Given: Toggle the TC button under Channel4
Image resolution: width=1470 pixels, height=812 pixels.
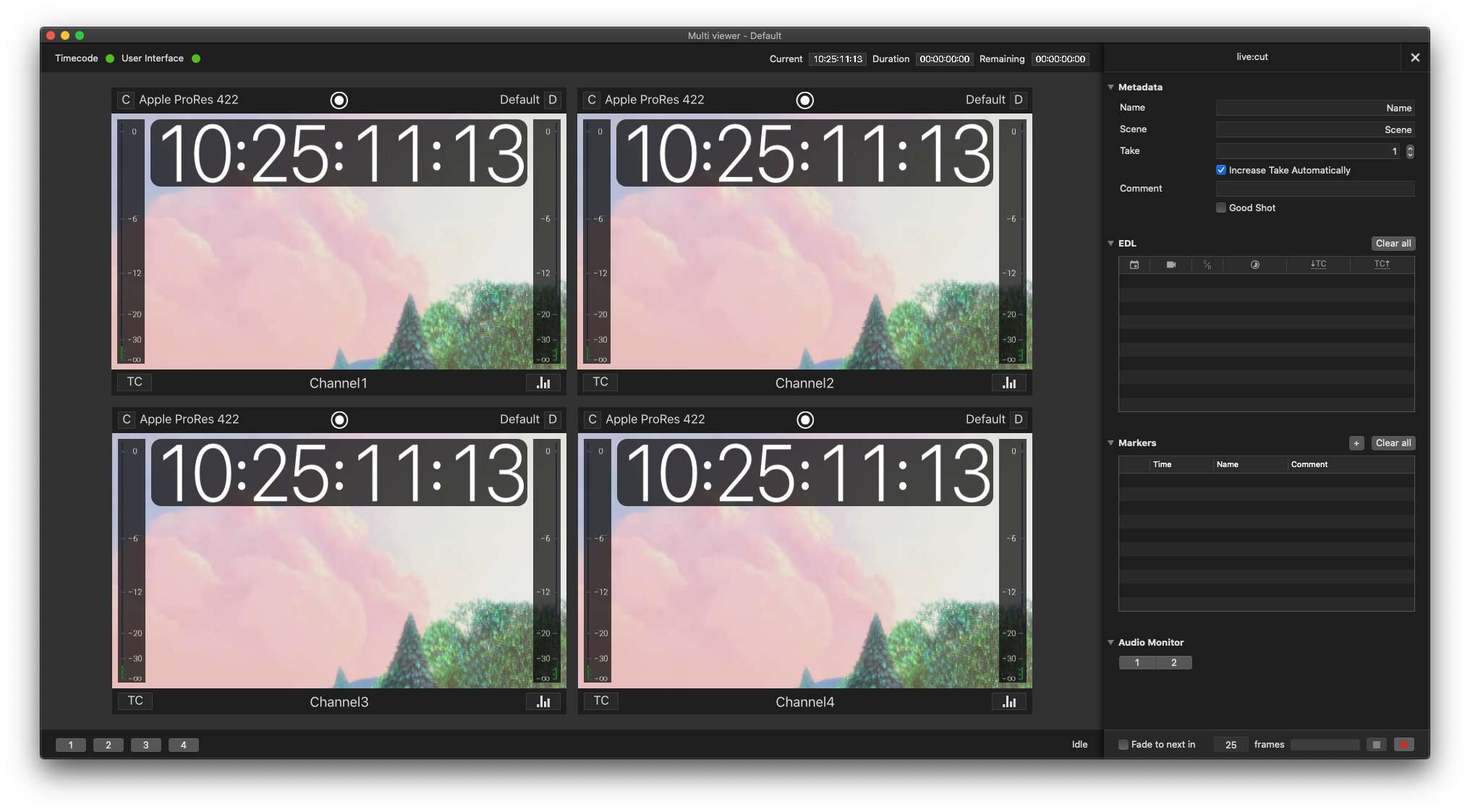Looking at the screenshot, I should 601,701.
